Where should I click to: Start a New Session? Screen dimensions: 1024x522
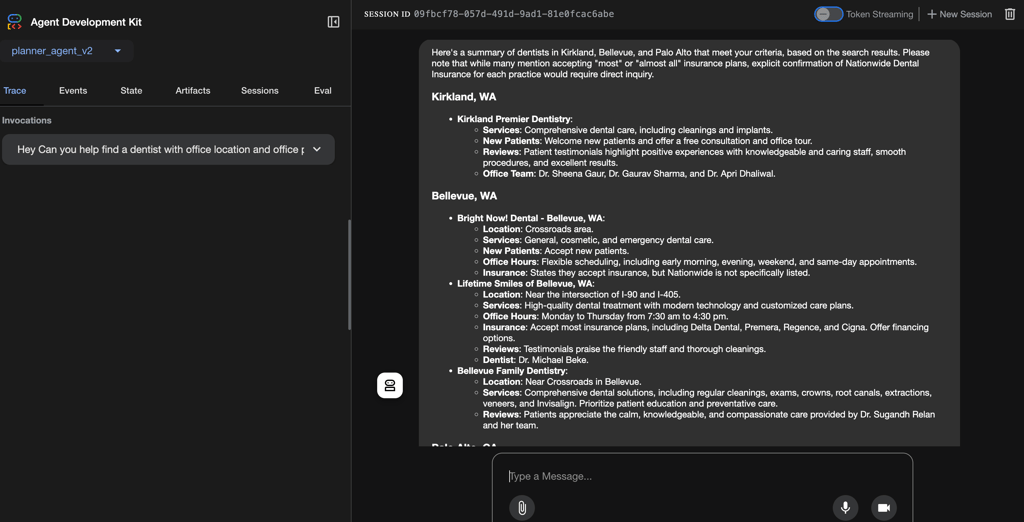click(959, 14)
